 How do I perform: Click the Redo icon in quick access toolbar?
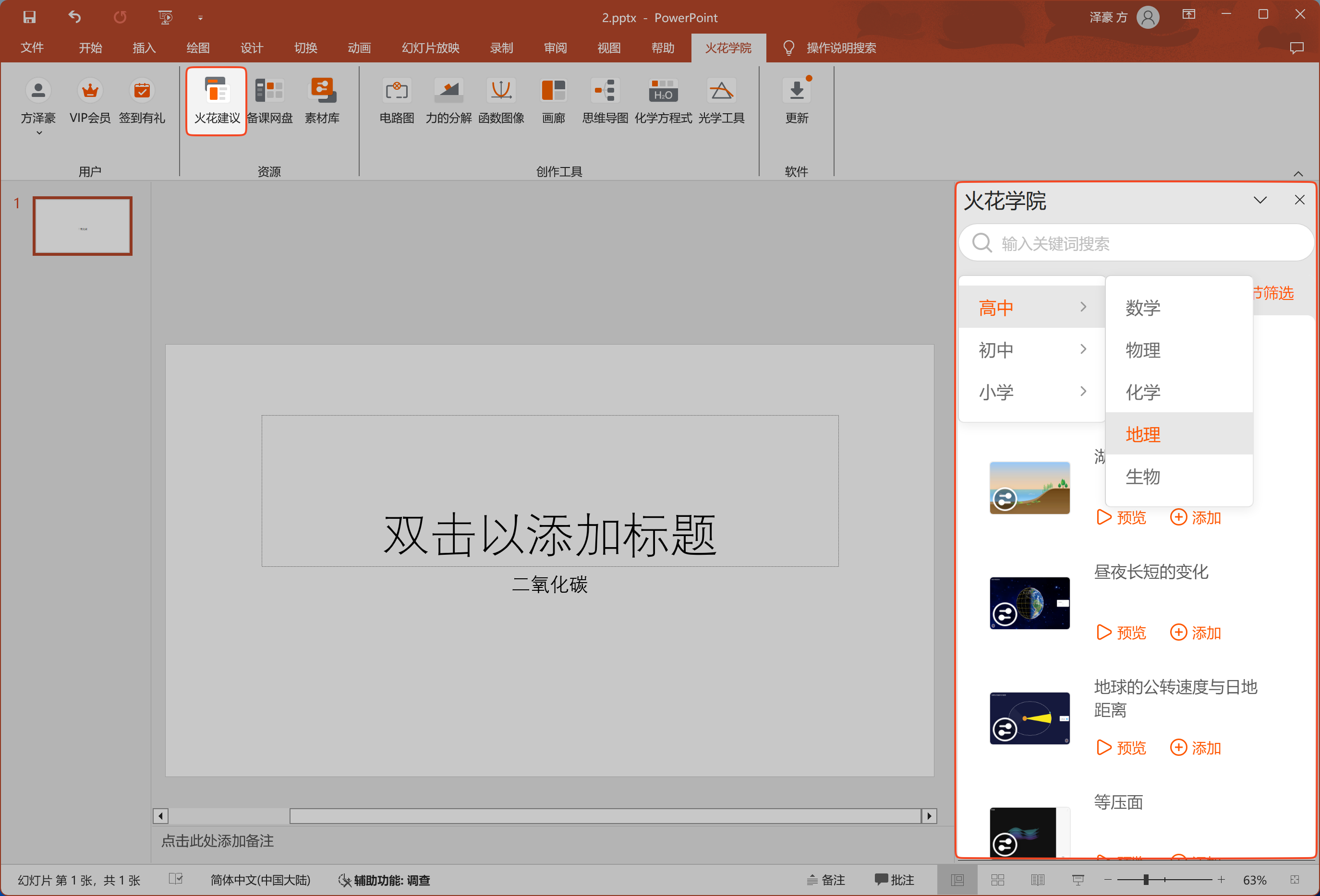(120, 17)
